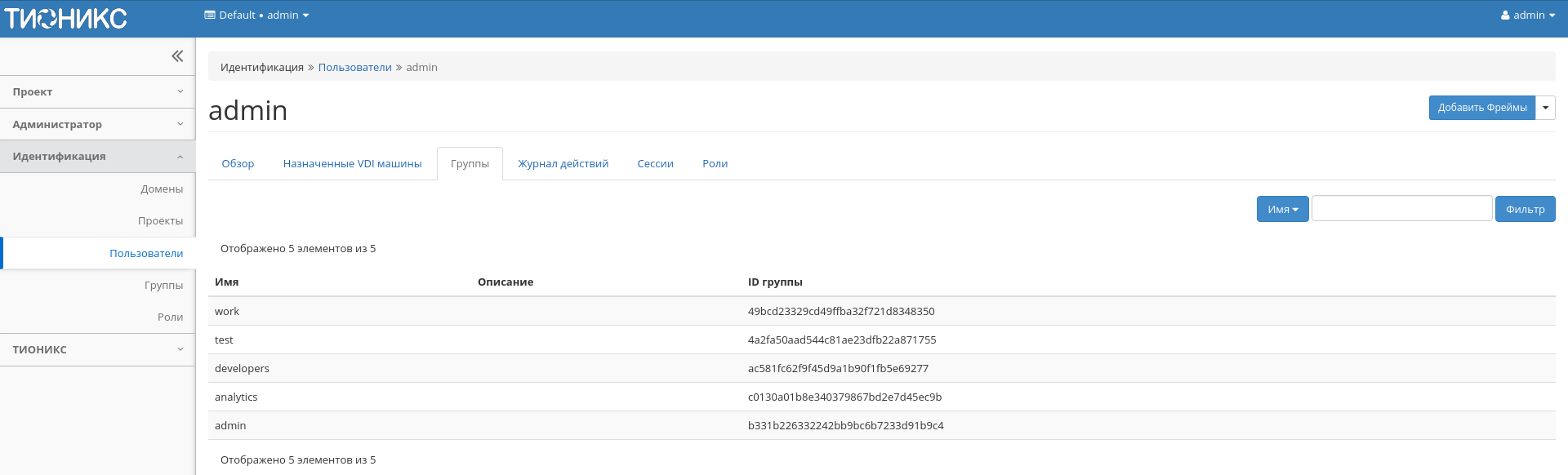The image size is (1568, 475).
Task: Expand the Администратор sidebar section
Action: point(97,124)
